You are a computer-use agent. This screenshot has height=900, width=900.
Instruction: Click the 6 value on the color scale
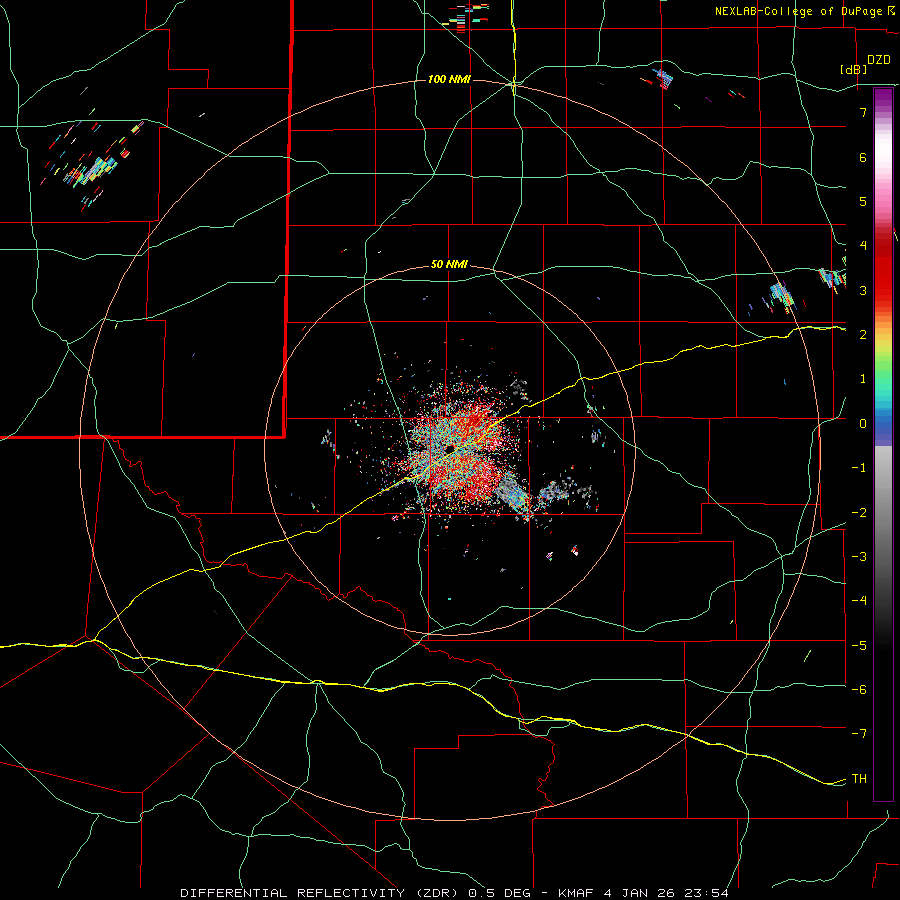point(863,157)
